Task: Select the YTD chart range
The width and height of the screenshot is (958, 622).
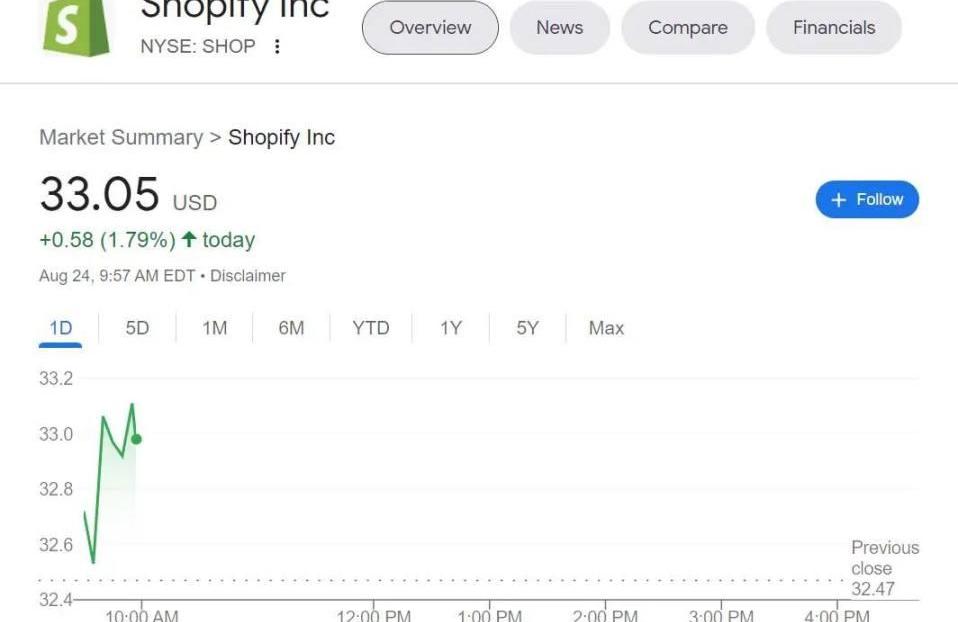Action: (370, 328)
